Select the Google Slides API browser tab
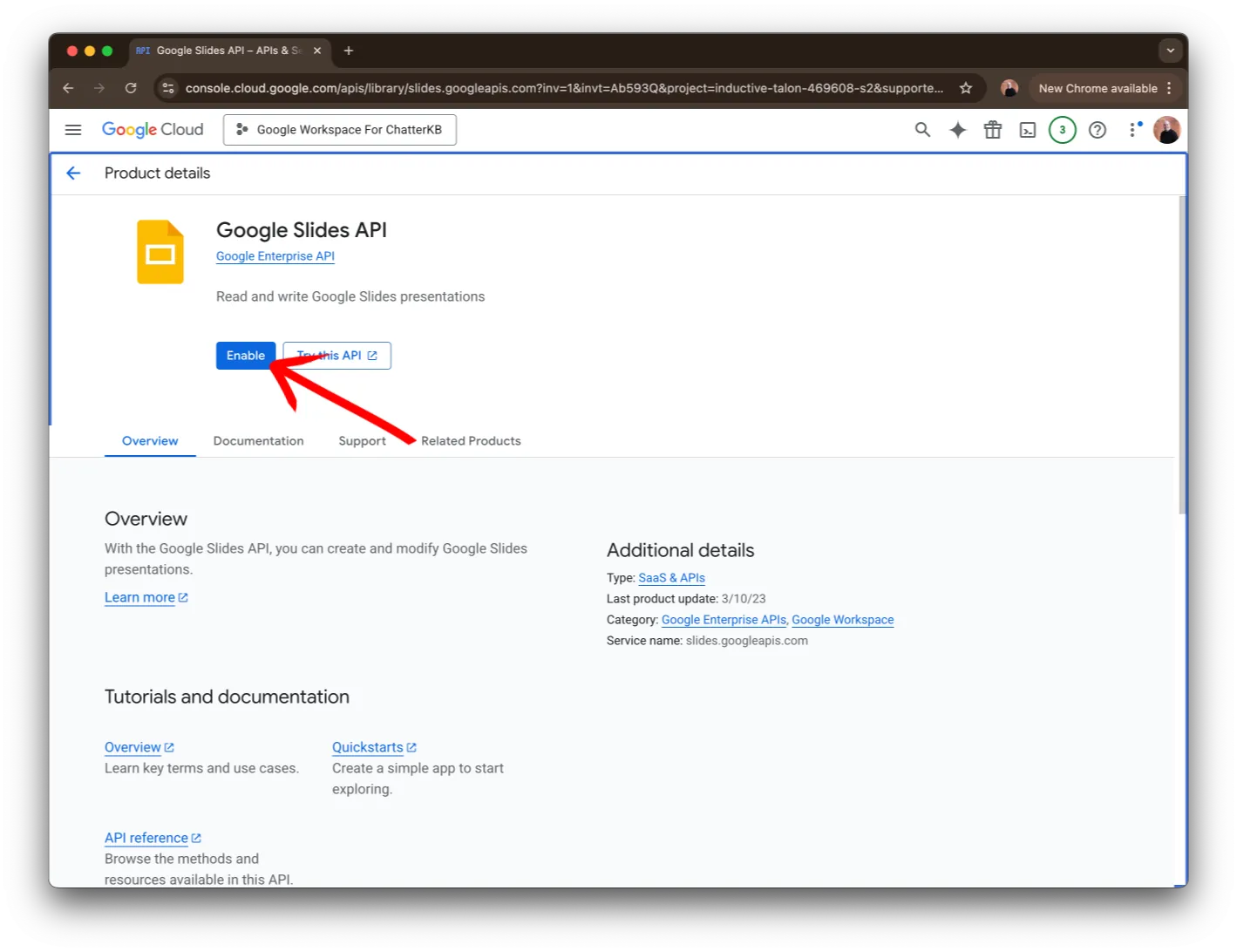Viewport: 1237px width, 952px height. coord(230,51)
